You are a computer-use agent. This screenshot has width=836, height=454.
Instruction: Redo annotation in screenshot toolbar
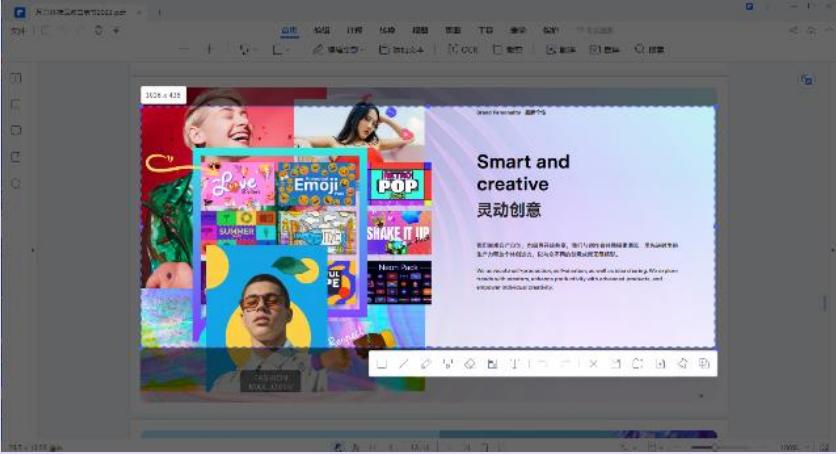coord(565,364)
